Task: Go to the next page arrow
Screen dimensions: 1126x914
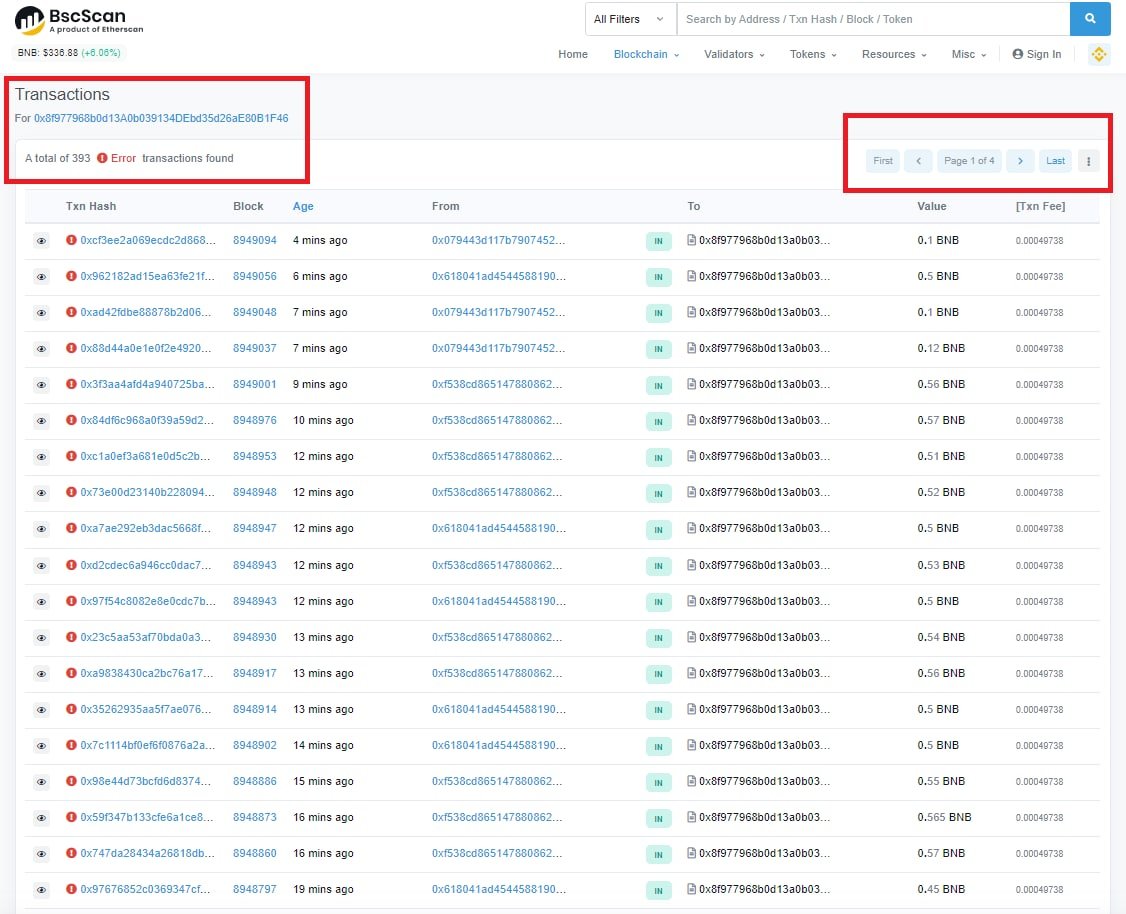Action: [1020, 161]
